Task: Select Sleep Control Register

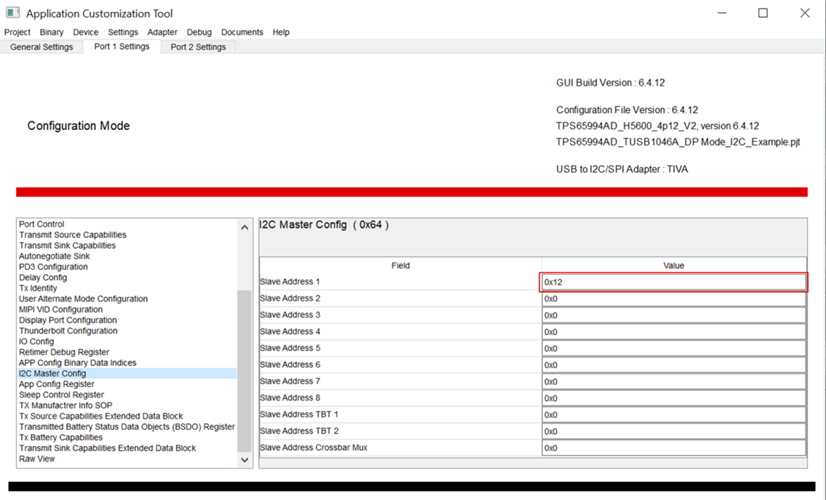Action: [62, 395]
